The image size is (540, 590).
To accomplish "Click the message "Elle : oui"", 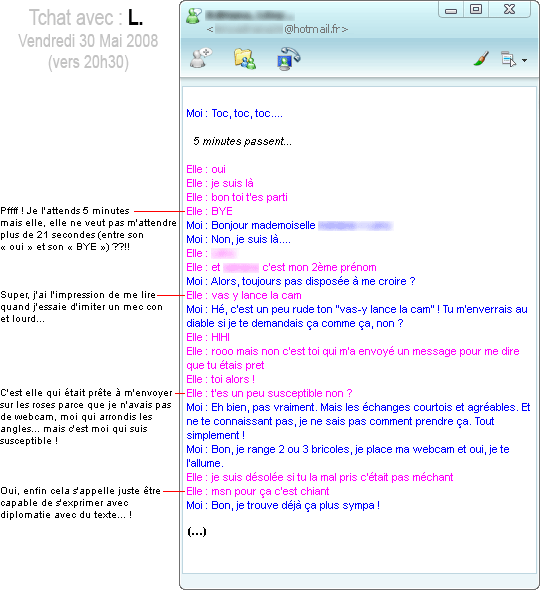I will pyautogui.click(x=206, y=169).
